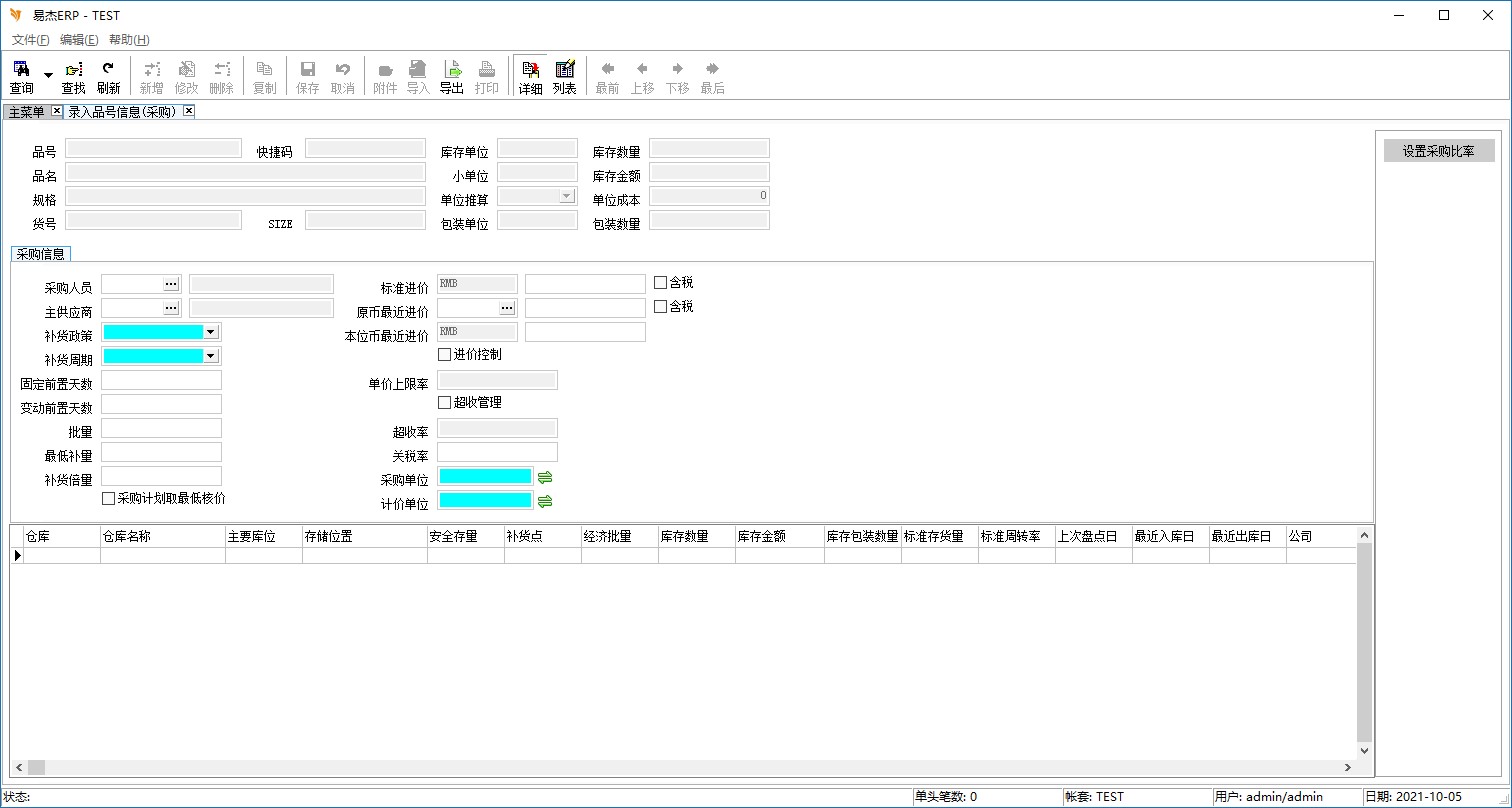The height and width of the screenshot is (808, 1512).
Task: Open lookup button beside 采购人员 field
Action: tap(171, 284)
